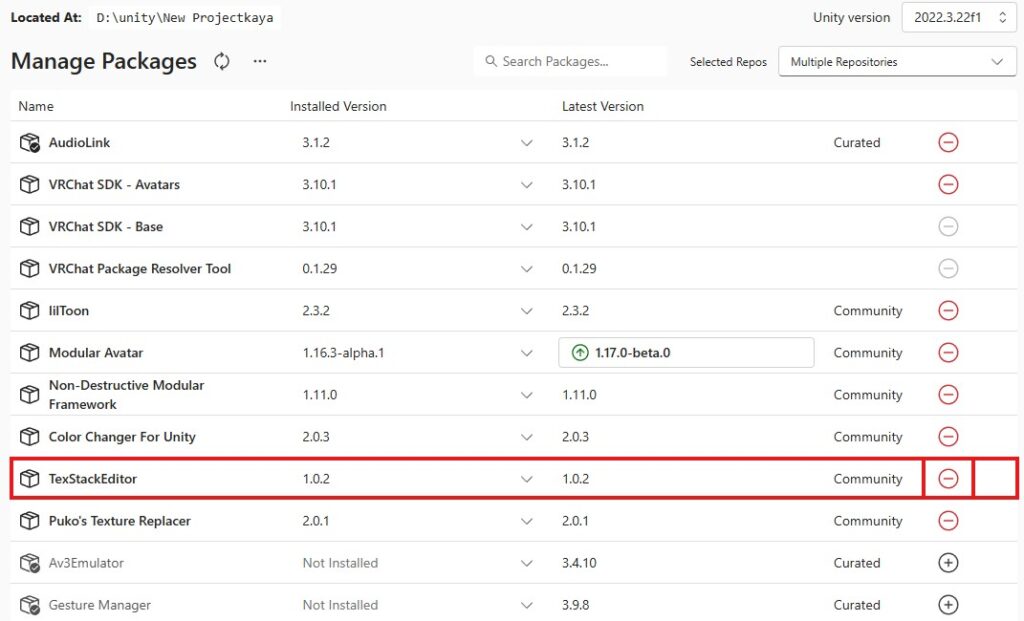Expand AudioLink version selector
The height and width of the screenshot is (621, 1024).
527,143
